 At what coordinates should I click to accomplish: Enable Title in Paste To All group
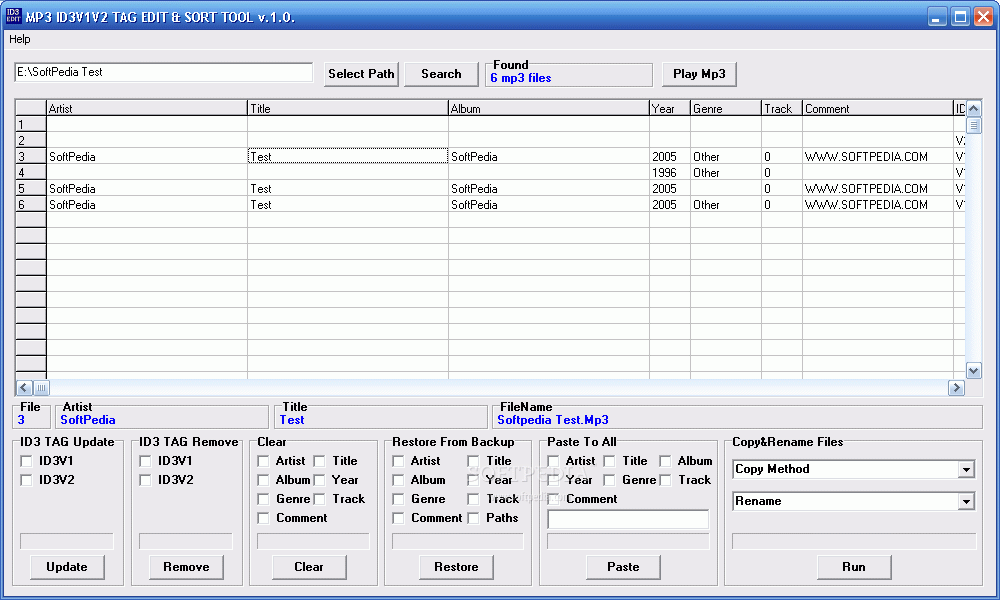[x=609, y=461]
